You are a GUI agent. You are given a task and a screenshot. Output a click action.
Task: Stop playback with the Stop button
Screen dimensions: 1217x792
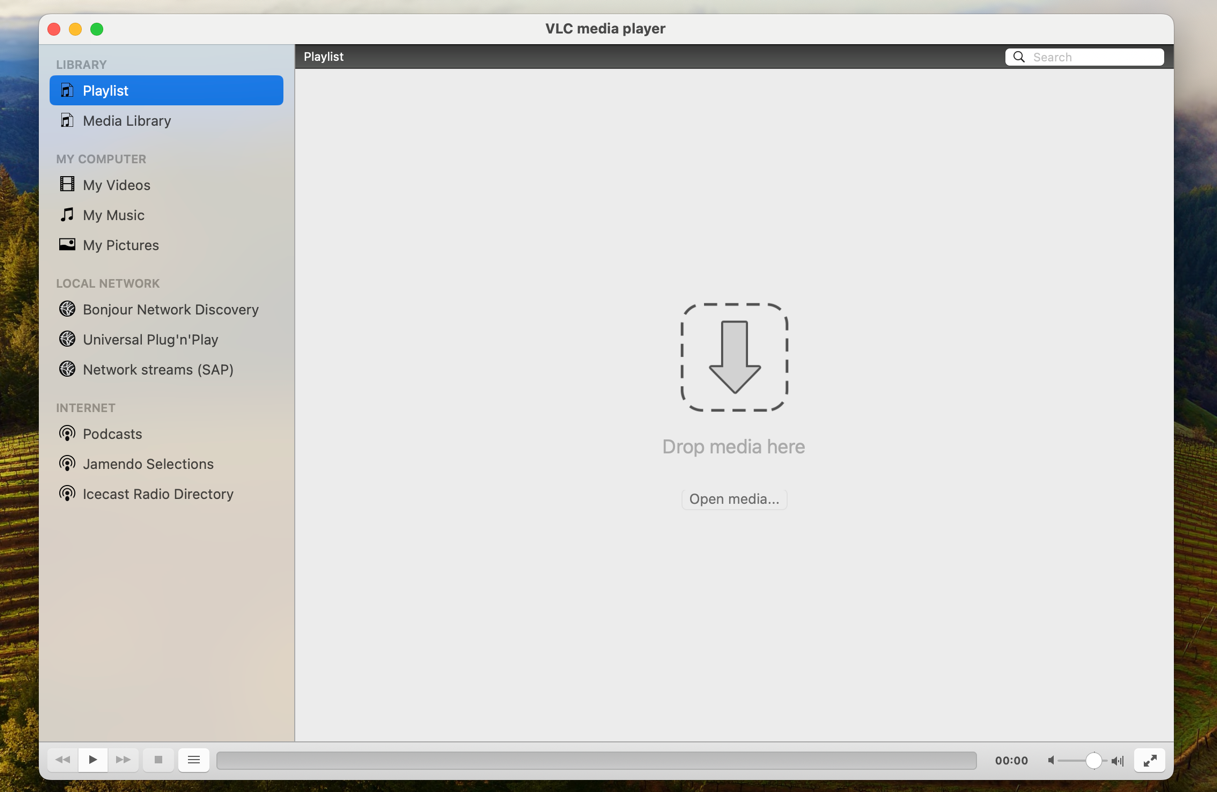click(158, 760)
